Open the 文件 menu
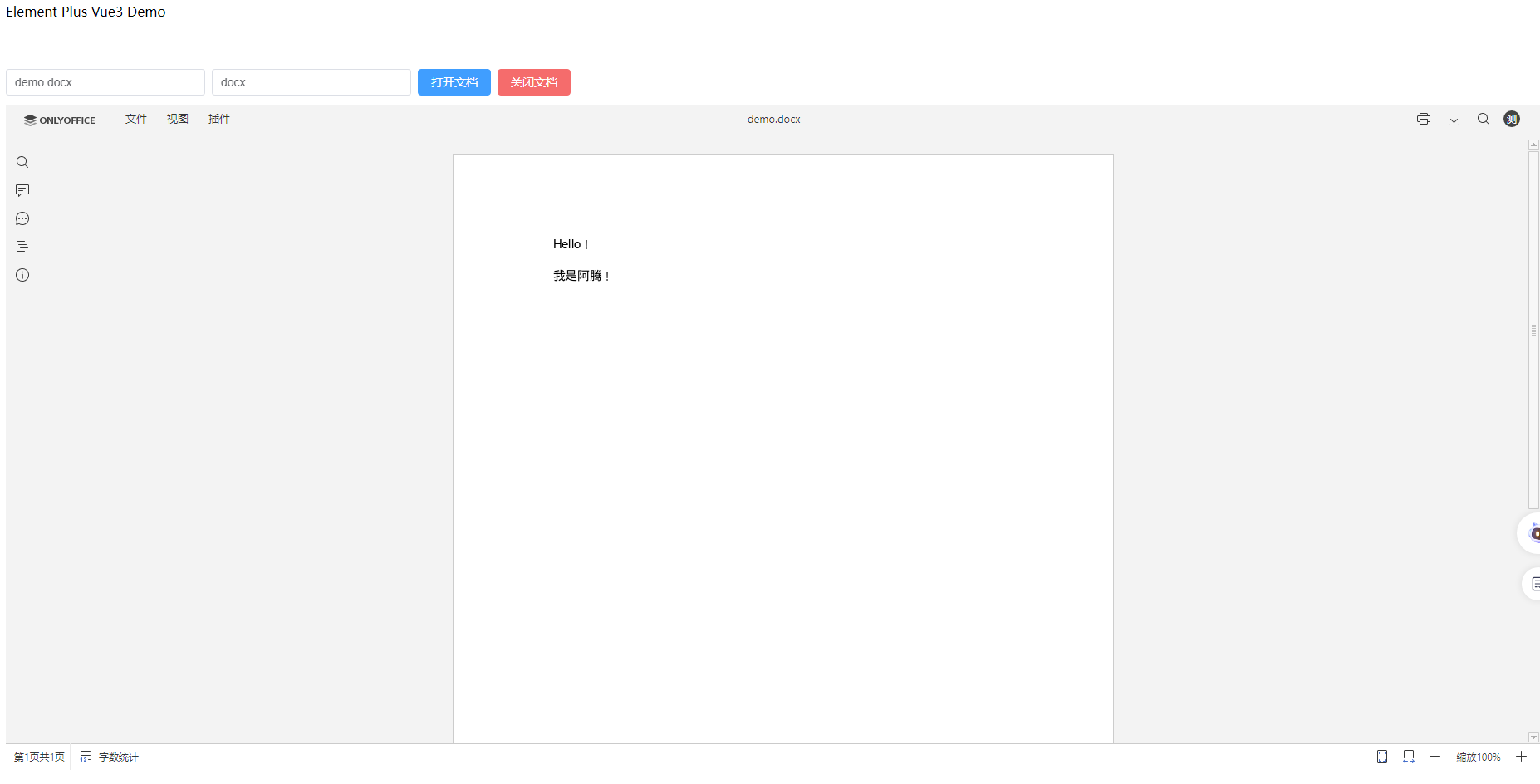1540x784 pixels. point(136,119)
